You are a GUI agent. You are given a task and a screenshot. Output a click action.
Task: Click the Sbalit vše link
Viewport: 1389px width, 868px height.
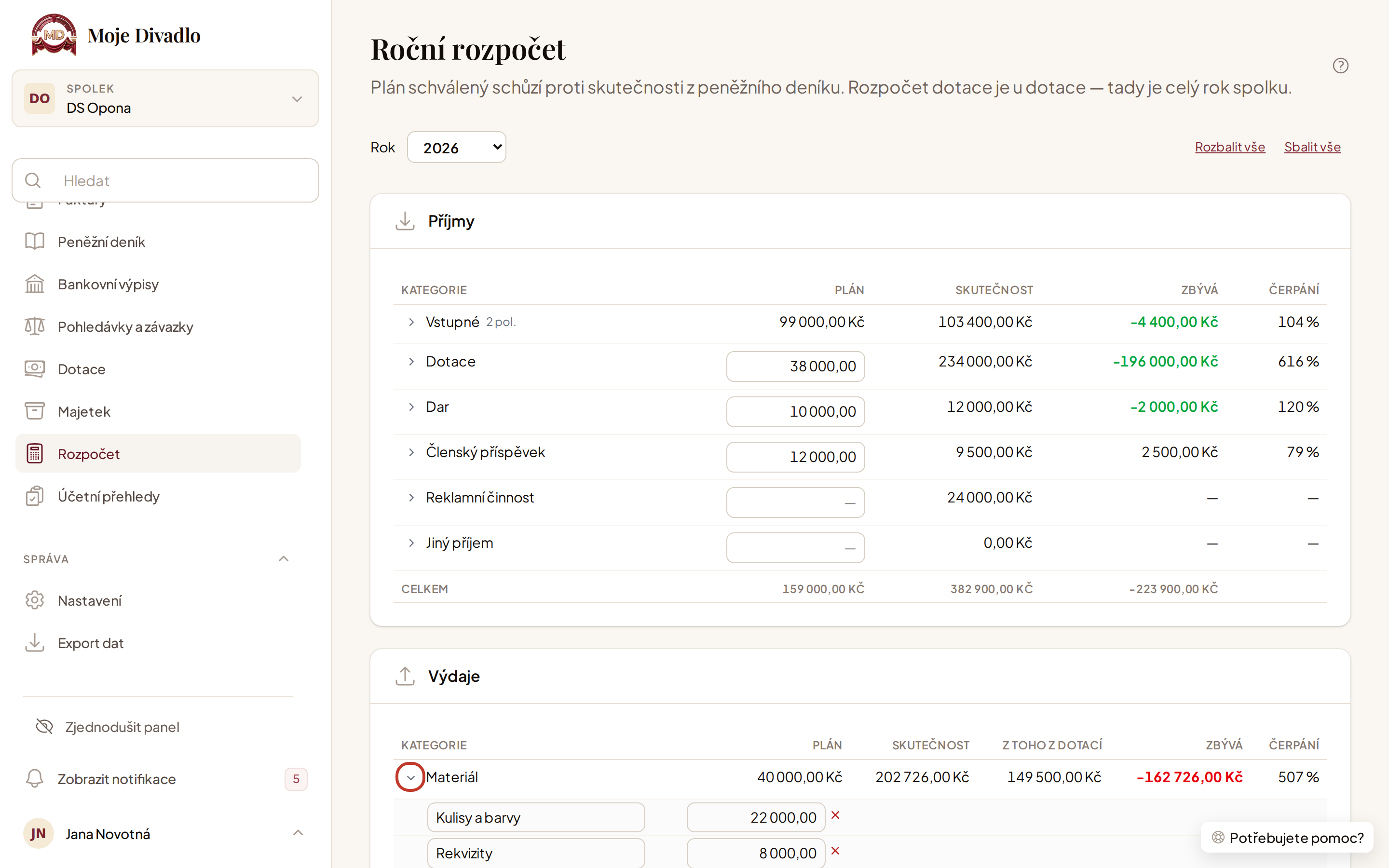tap(1312, 147)
